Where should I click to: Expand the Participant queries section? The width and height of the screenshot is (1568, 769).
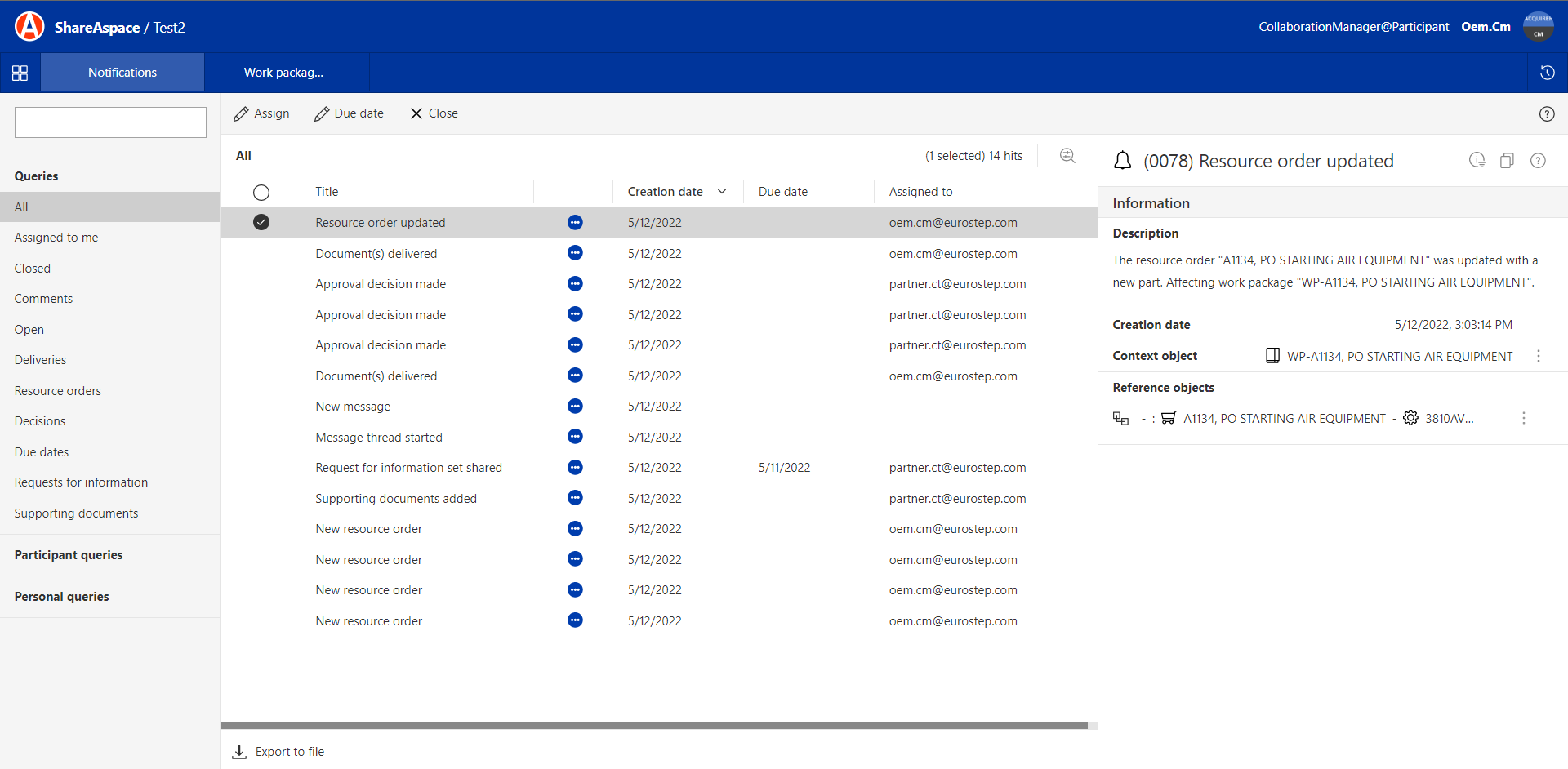click(69, 555)
